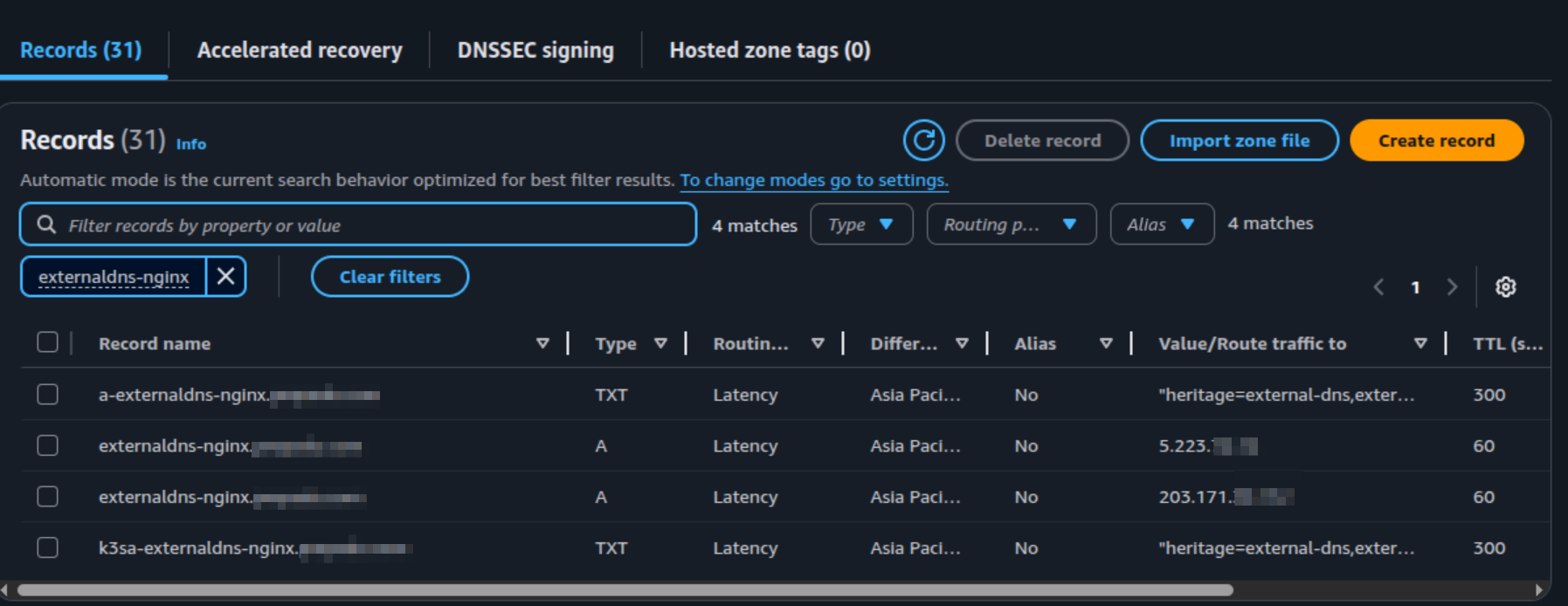Sort by Type column header arrow
The height and width of the screenshot is (606, 1568).
click(660, 344)
